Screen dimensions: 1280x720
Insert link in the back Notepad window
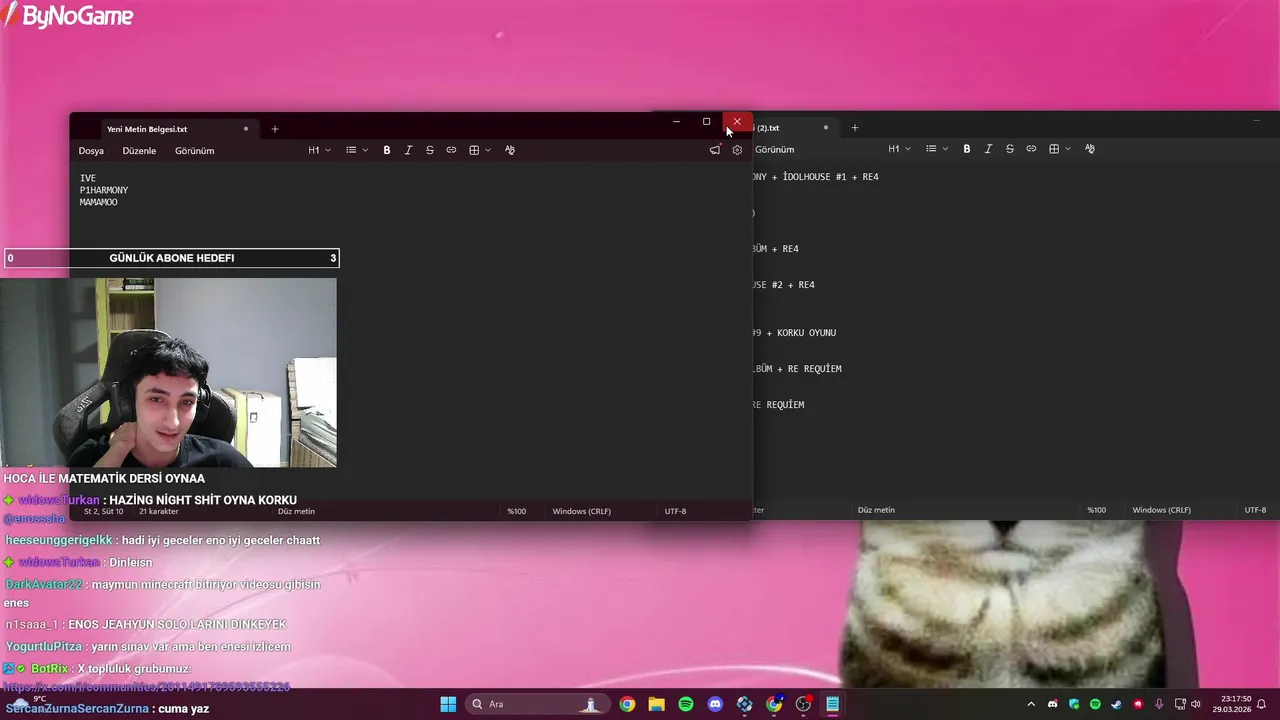(1031, 149)
